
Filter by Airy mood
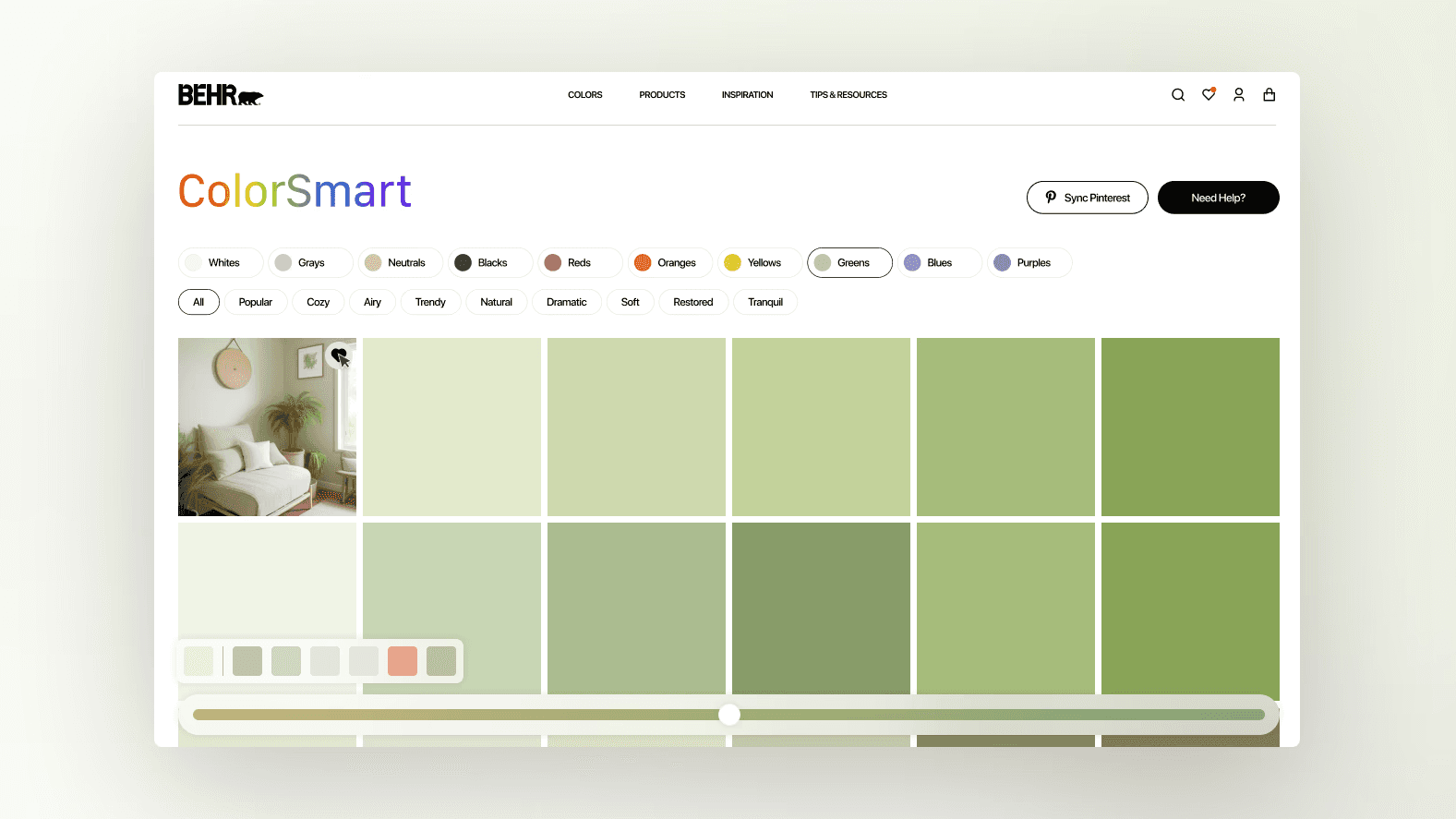pos(372,302)
